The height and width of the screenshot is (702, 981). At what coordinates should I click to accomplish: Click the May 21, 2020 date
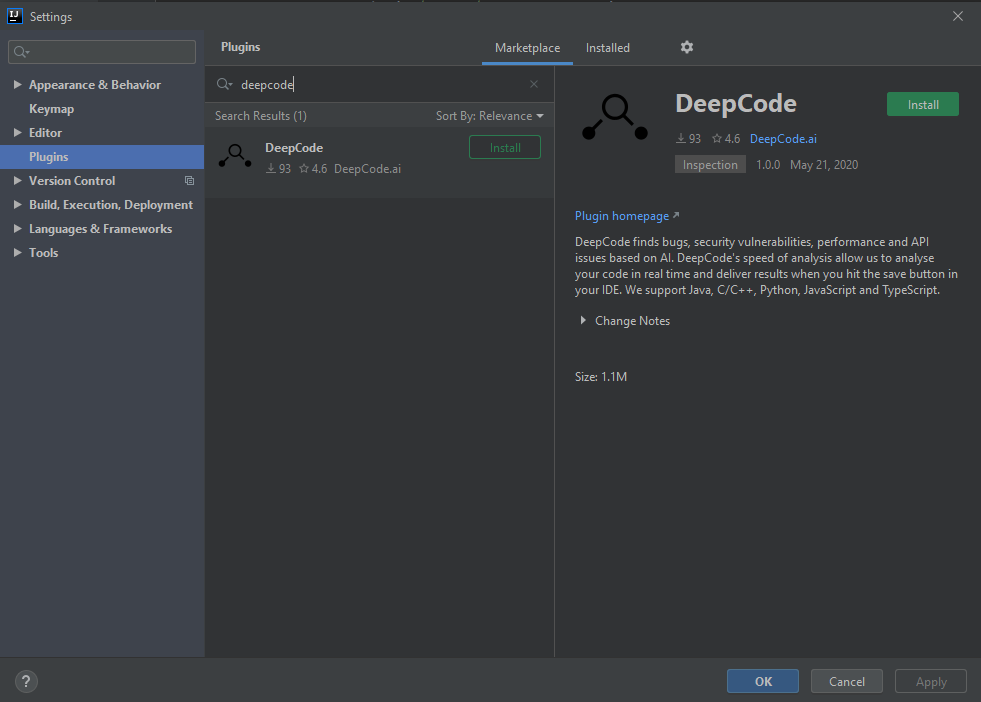824,165
